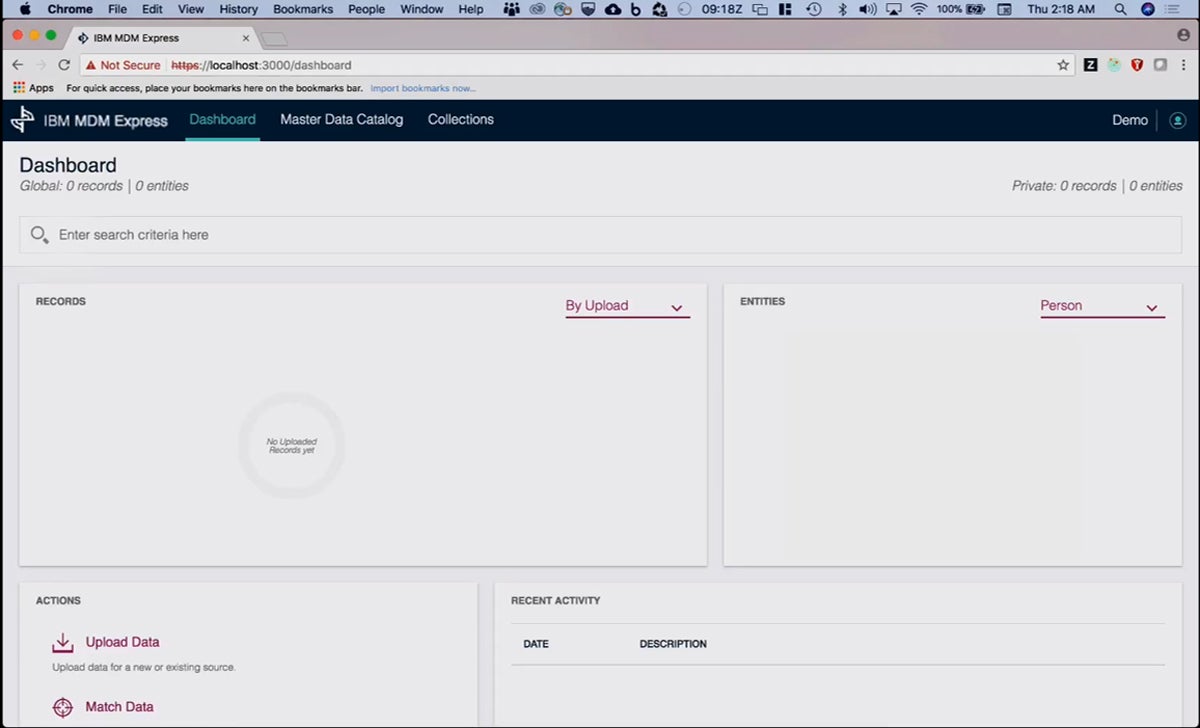The image size is (1200, 728).
Task: Click the Thu 2:18 AM clock
Action: [x=1062, y=9]
